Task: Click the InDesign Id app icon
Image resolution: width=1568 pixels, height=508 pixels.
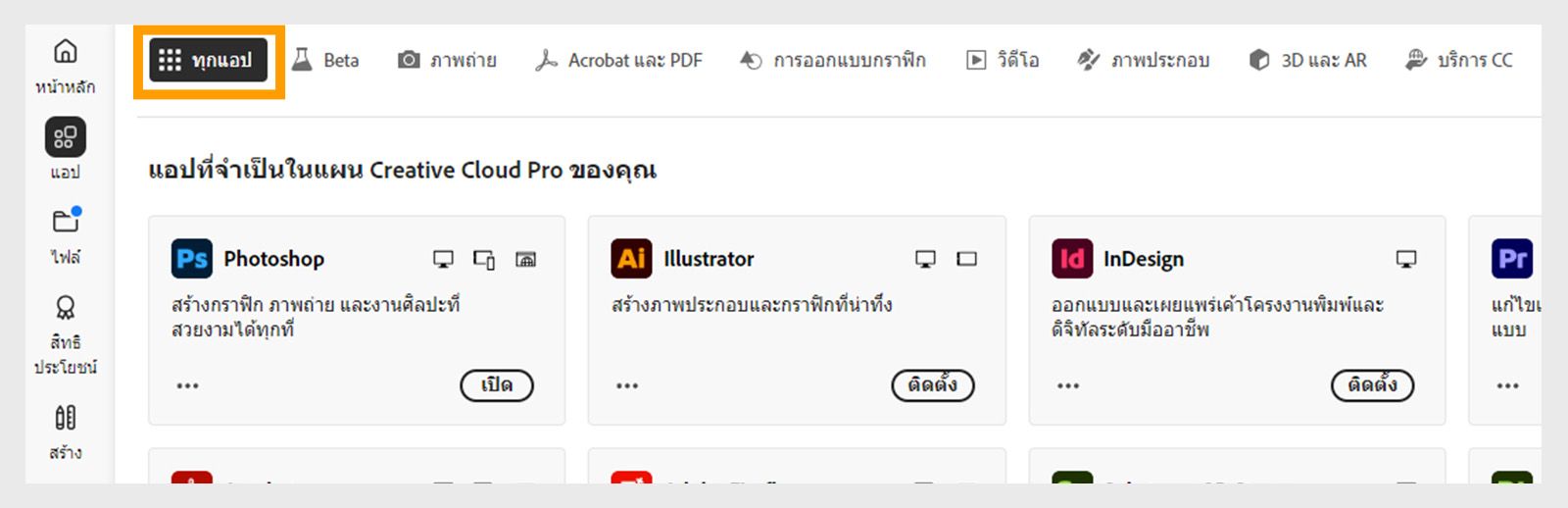Action: tap(1072, 259)
